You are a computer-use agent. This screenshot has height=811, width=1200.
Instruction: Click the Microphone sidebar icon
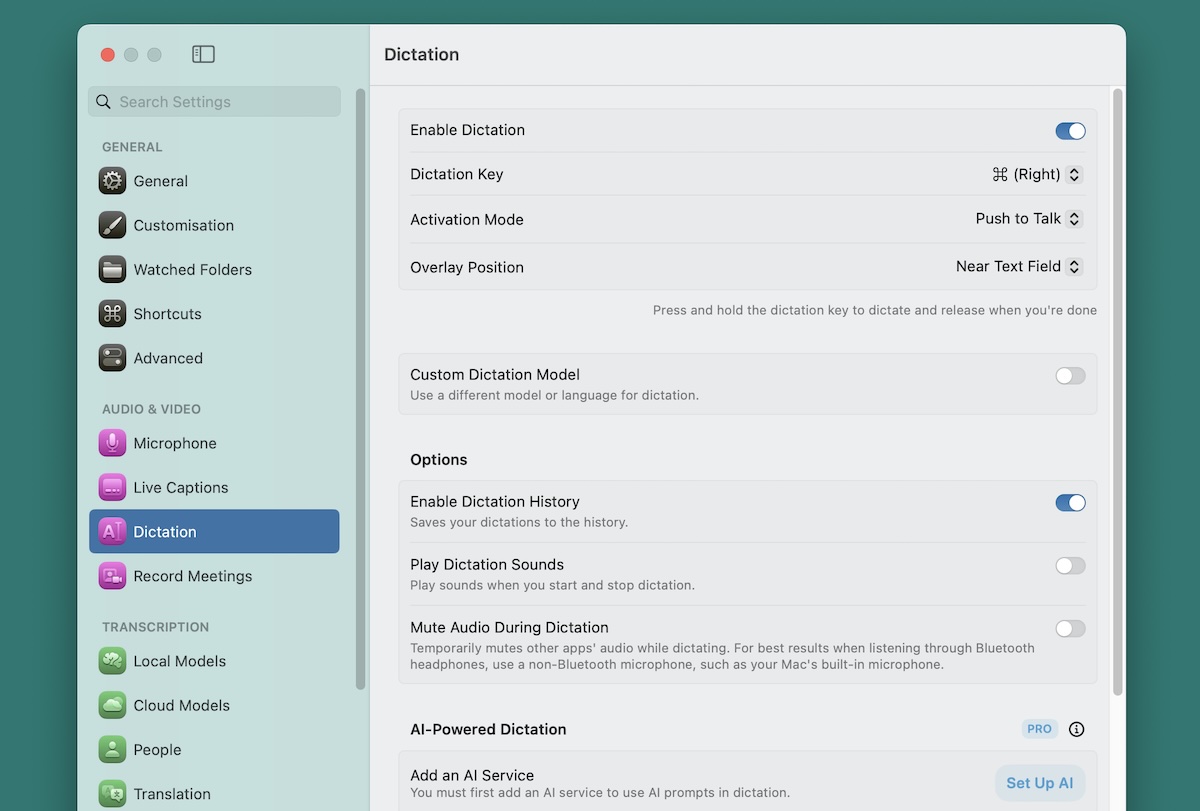(x=112, y=443)
